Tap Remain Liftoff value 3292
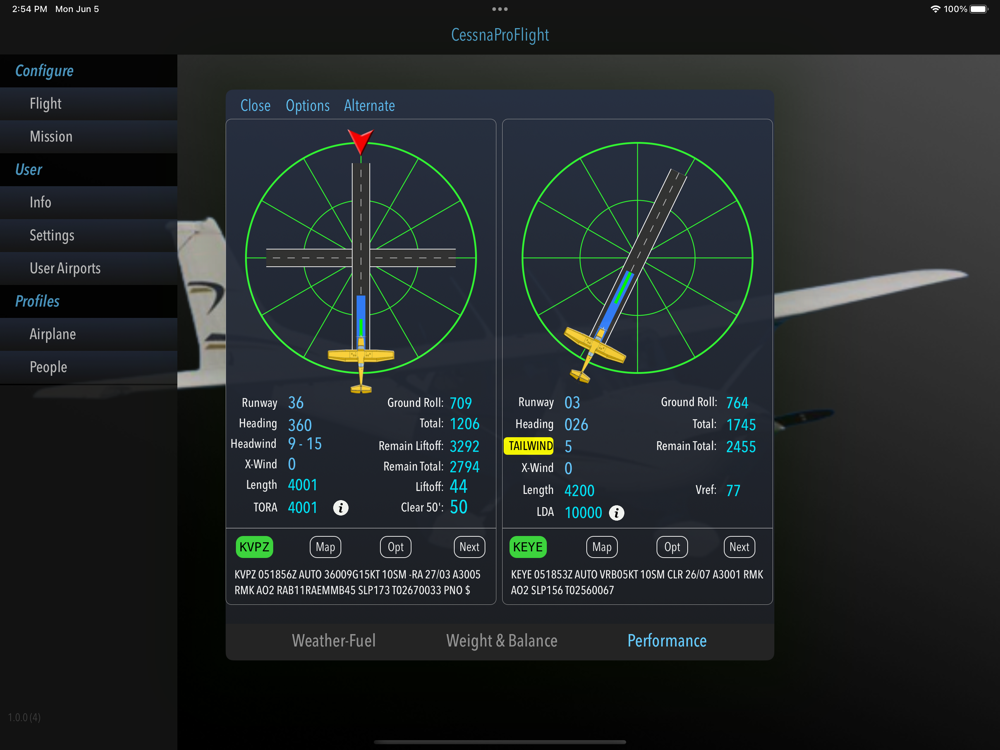 pyautogui.click(x=464, y=446)
